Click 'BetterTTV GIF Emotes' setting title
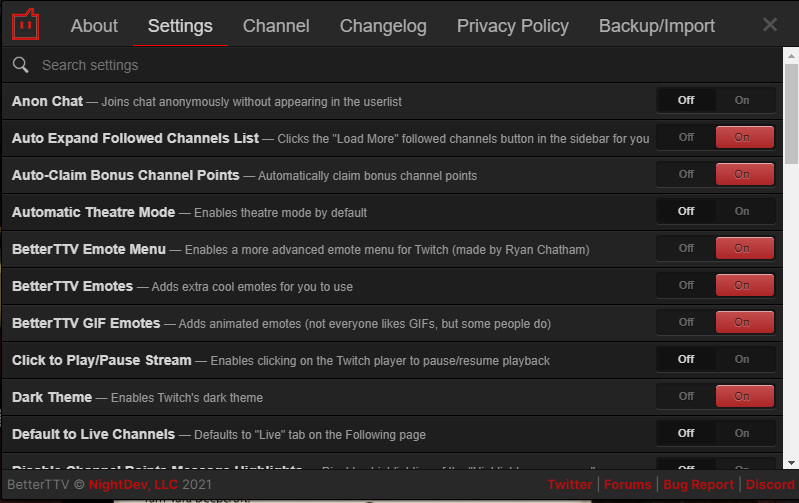The image size is (799, 503). [x=86, y=323]
